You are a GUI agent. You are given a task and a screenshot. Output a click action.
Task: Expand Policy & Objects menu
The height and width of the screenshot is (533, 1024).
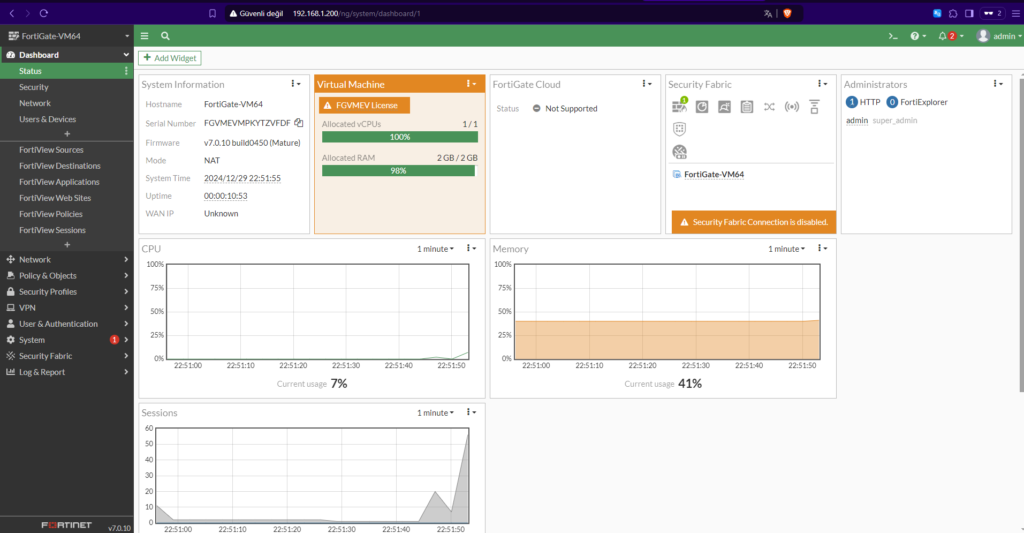coord(67,276)
